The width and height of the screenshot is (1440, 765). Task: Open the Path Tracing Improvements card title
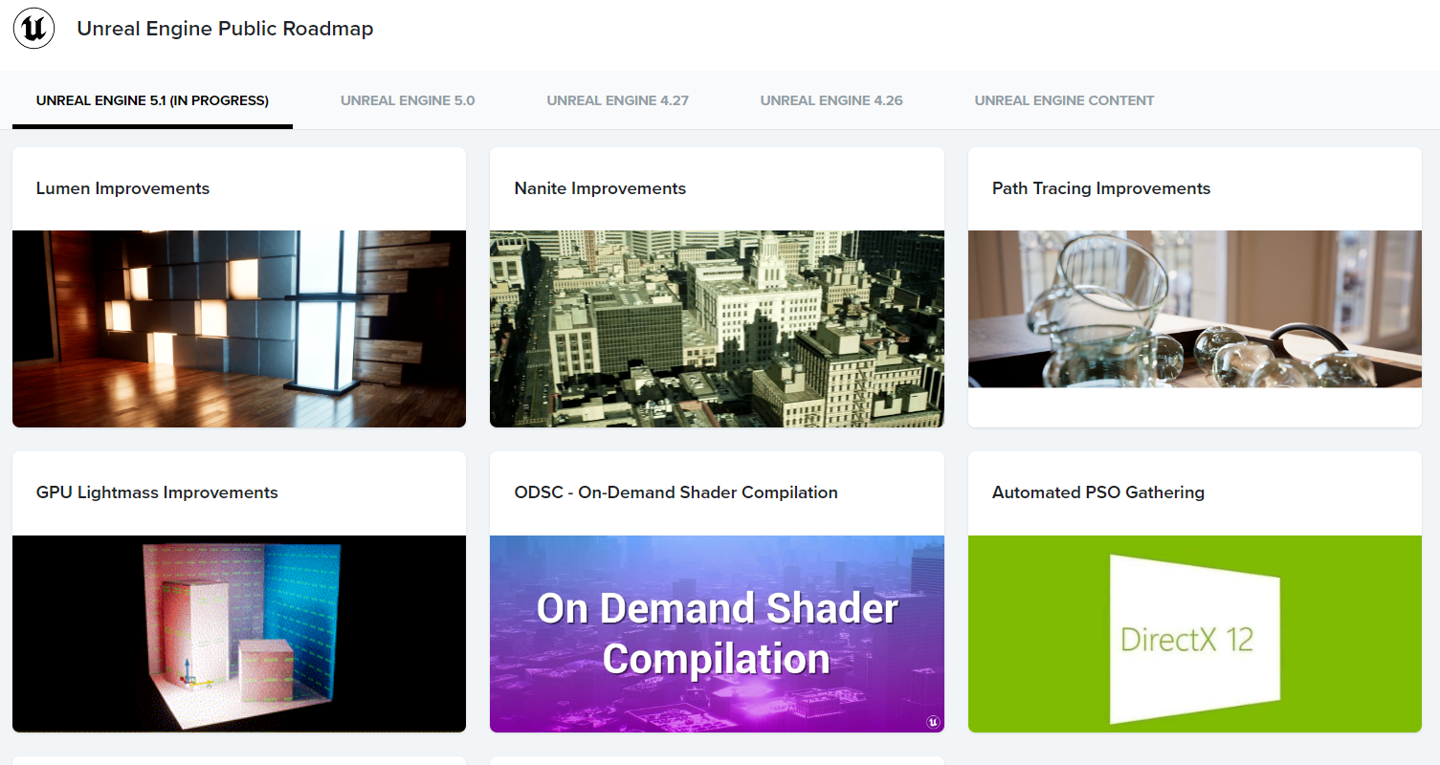click(1101, 188)
